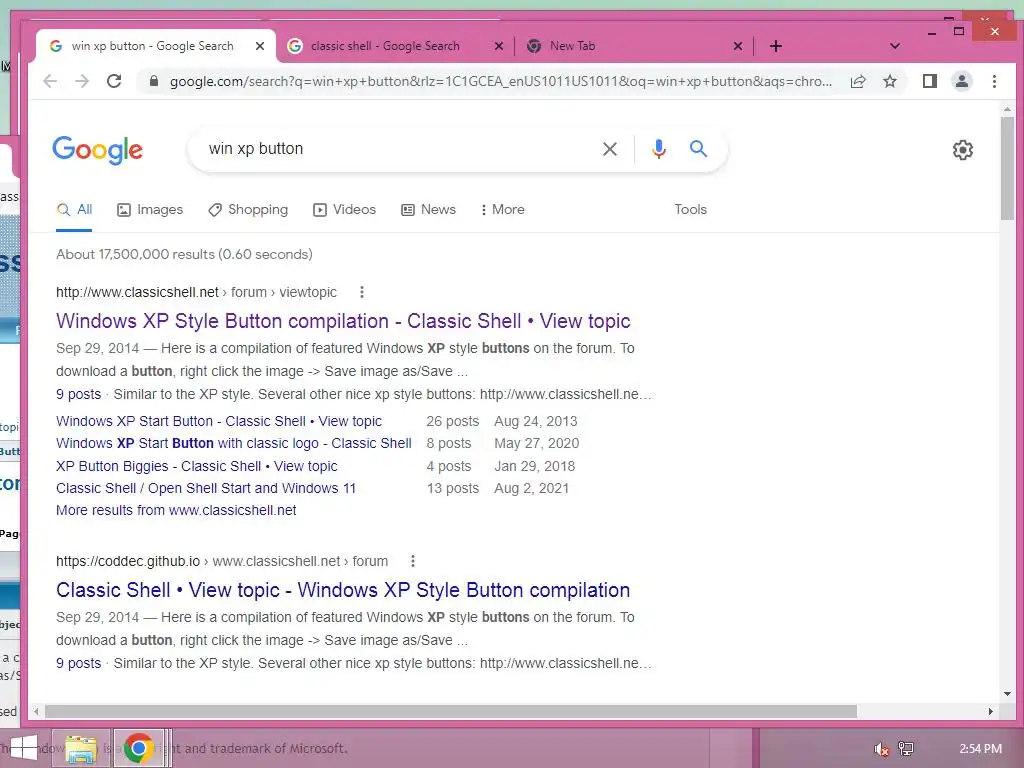Open the Chrome three-dot menu
Viewport: 1024px width, 768px height.
click(x=994, y=81)
